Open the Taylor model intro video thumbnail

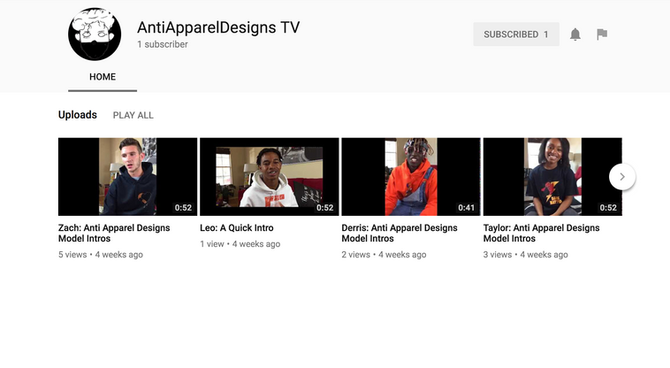(552, 177)
